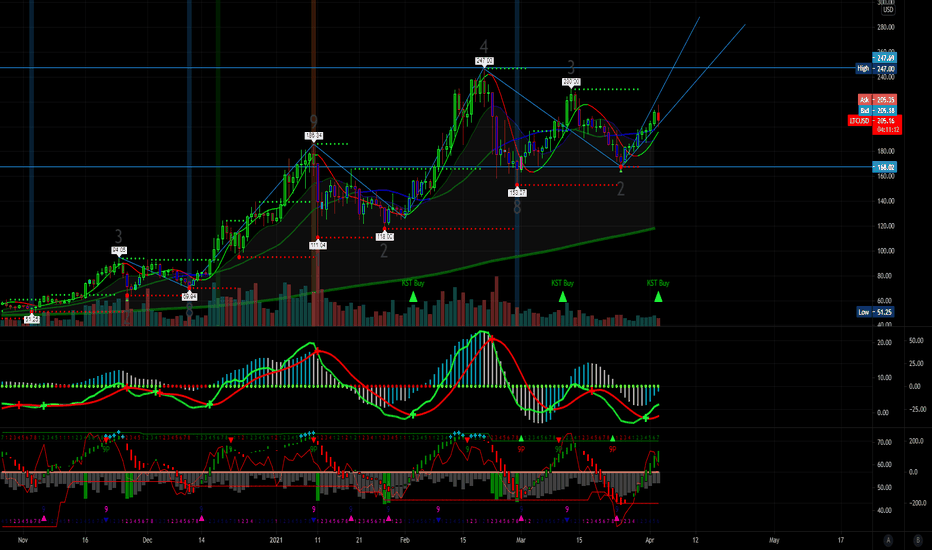Click the 200.00 swing high label
This screenshot has width=932, height=550.
pyautogui.click(x=571, y=82)
